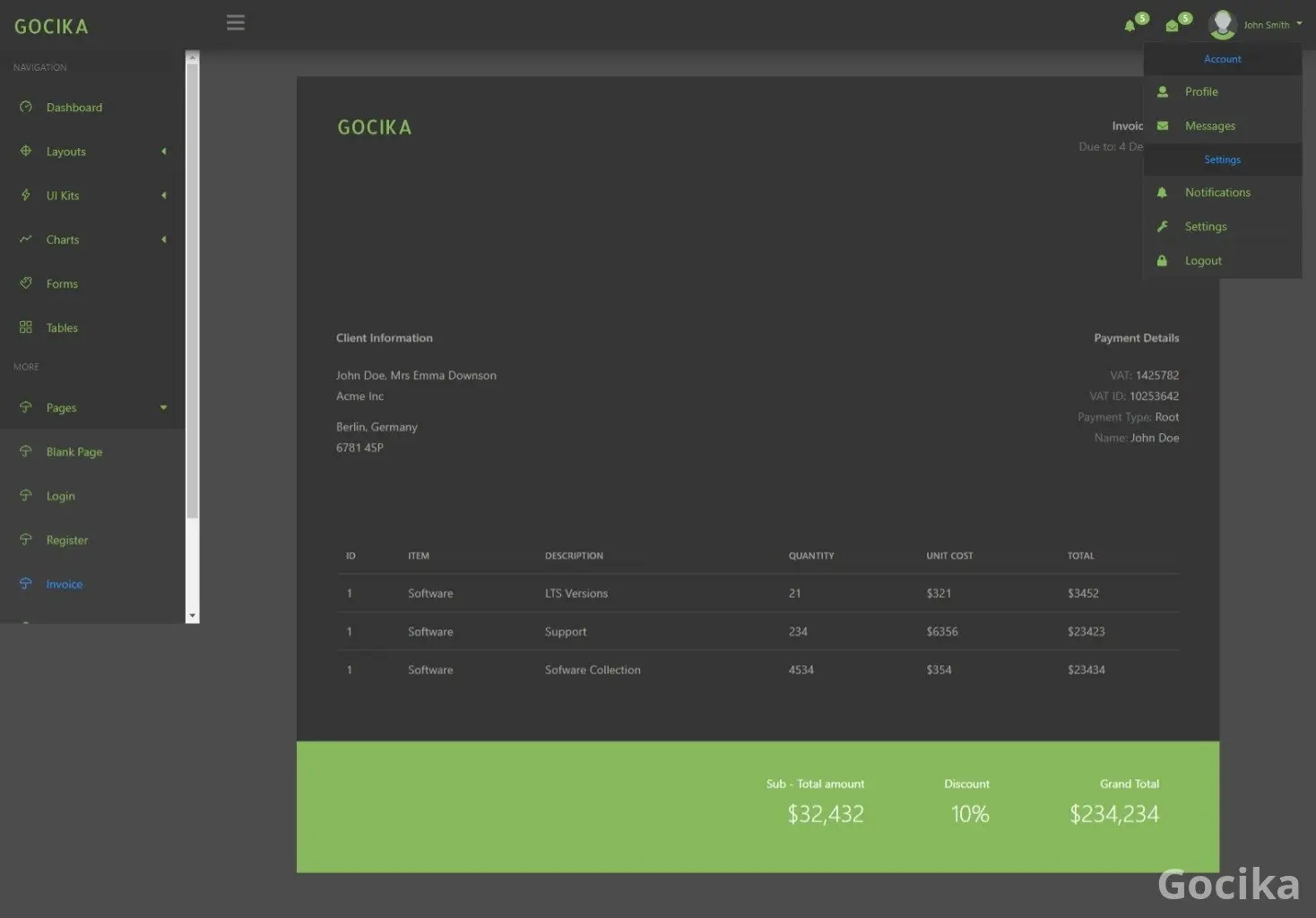The image size is (1316, 918).
Task: Expand the Charts submenu arrow
Action: 163,239
